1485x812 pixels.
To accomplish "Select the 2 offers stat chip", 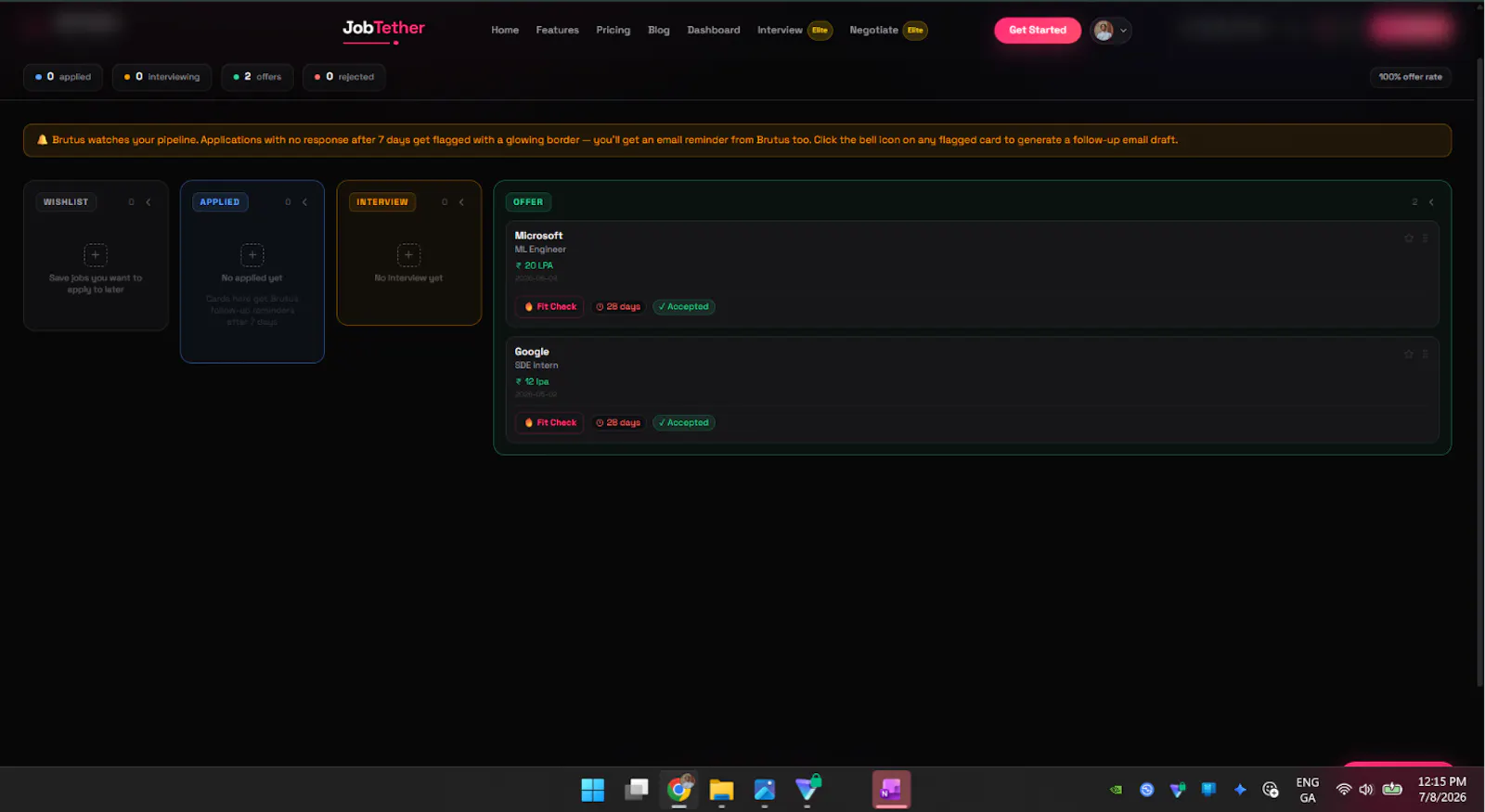I will click(x=257, y=77).
